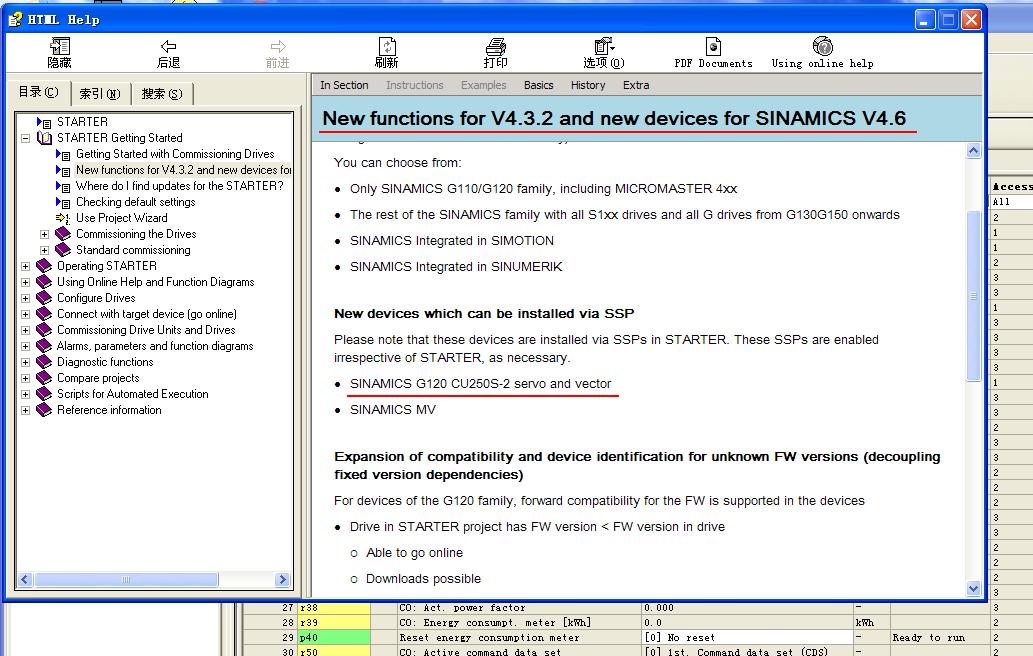This screenshot has height=656, width=1033.
Task: Click the SINAMICS MV list item
Action: pyautogui.click(x=393, y=410)
